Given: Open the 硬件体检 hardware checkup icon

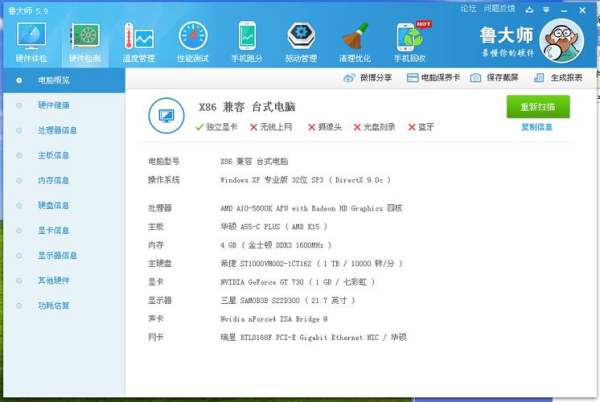Looking at the screenshot, I should click(31, 42).
